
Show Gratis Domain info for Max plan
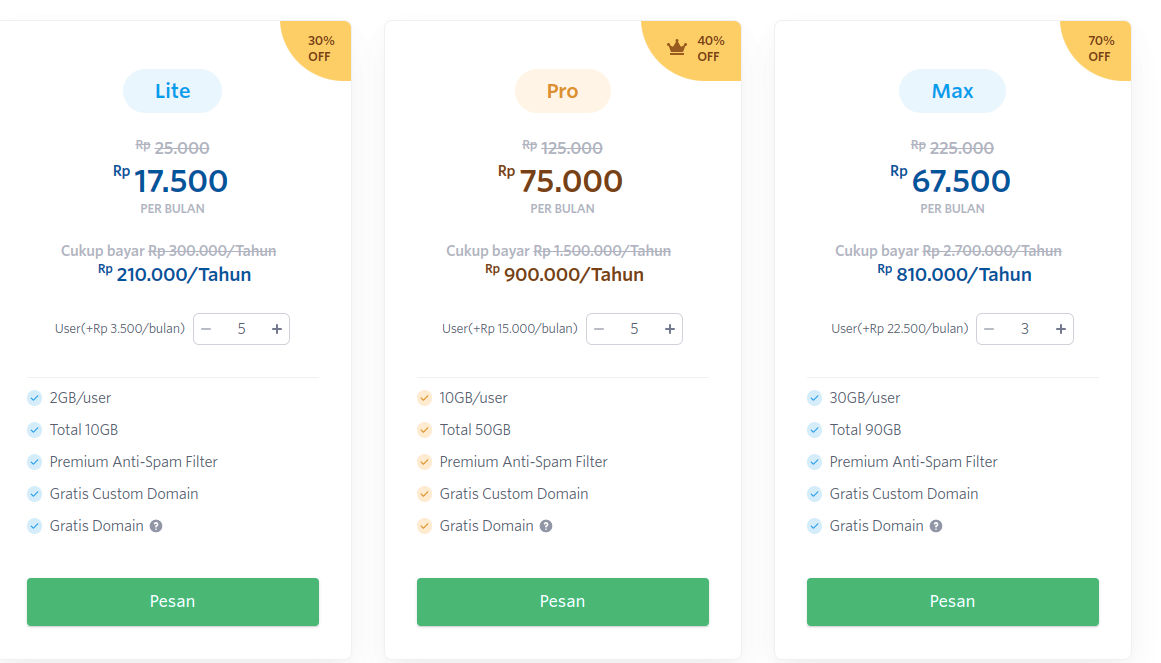[936, 526]
